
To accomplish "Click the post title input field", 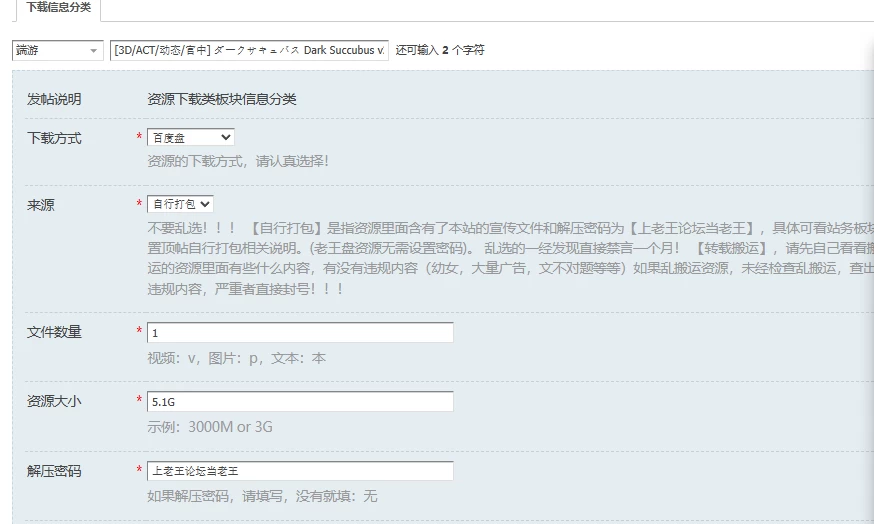I will point(249,50).
